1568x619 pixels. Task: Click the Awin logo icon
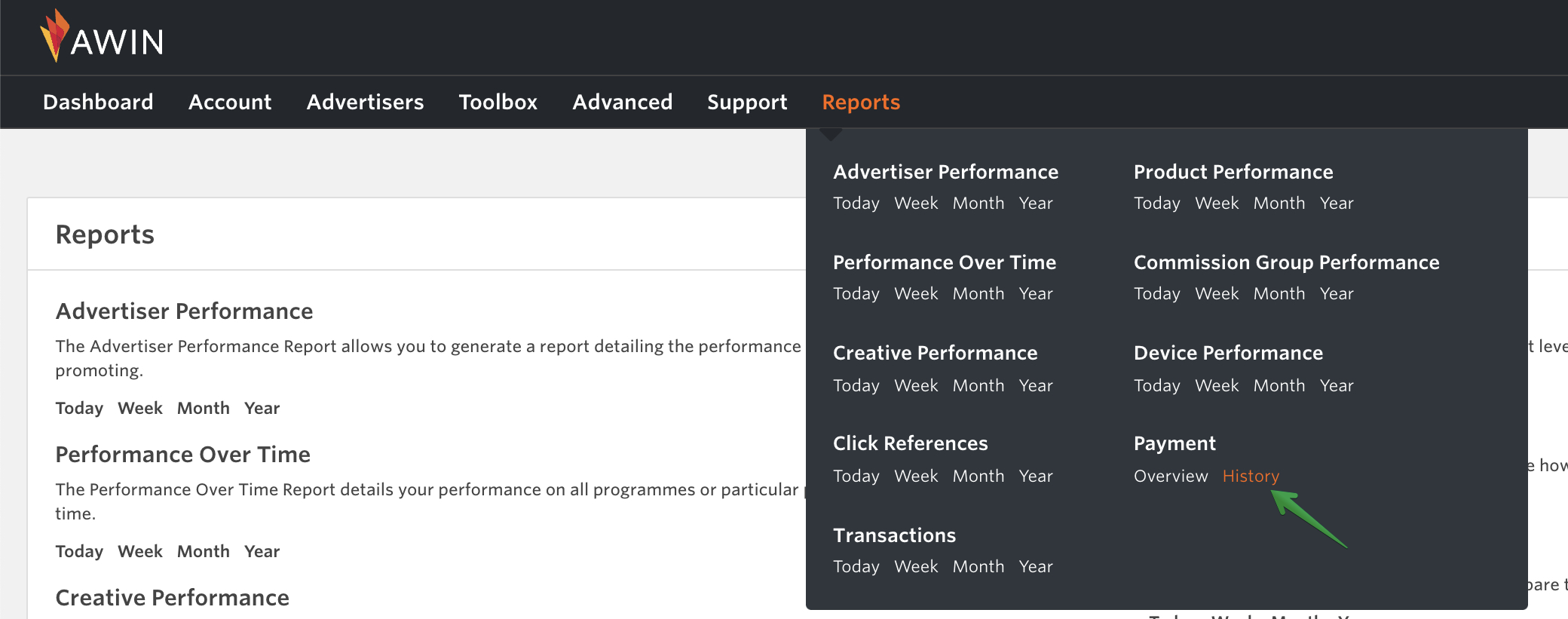point(54,36)
